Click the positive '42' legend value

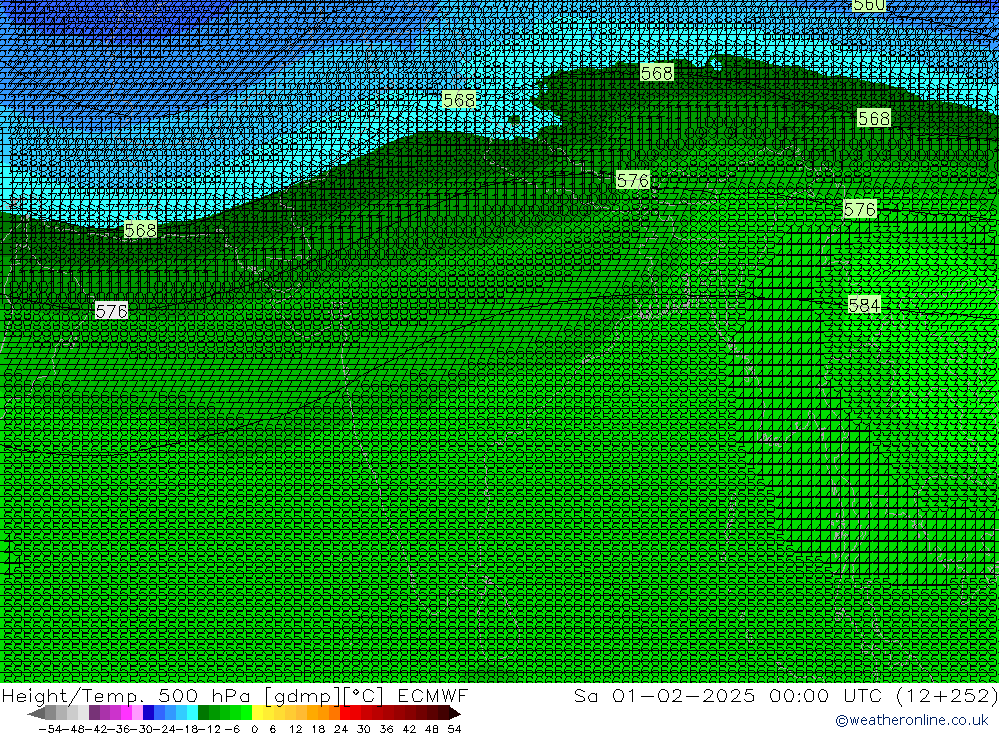[409, 729]
